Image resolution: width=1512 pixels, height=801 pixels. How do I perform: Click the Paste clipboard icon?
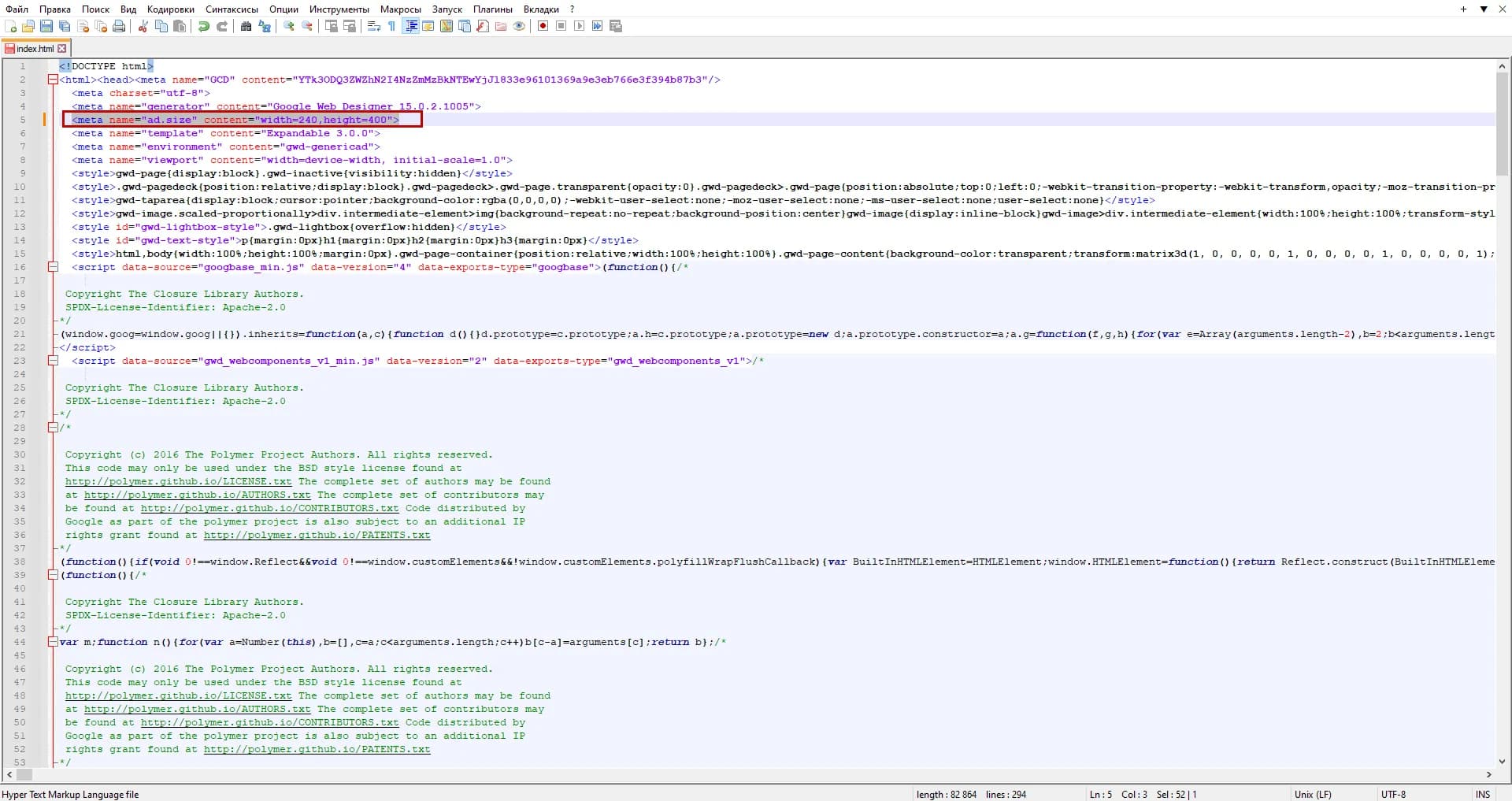[180, 26]
